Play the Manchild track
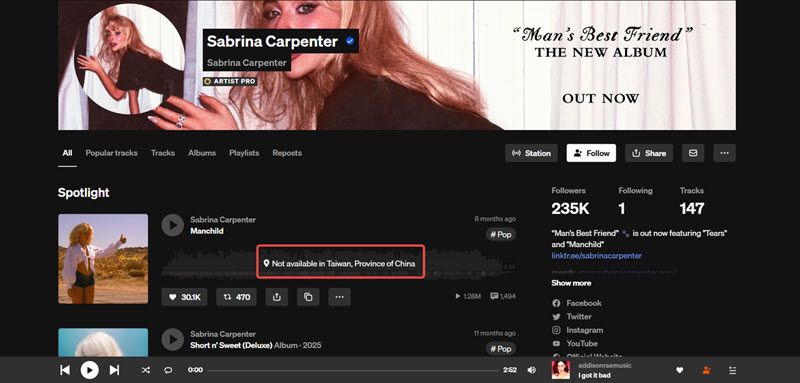This screenshot has width=800, height=383. 172,225
